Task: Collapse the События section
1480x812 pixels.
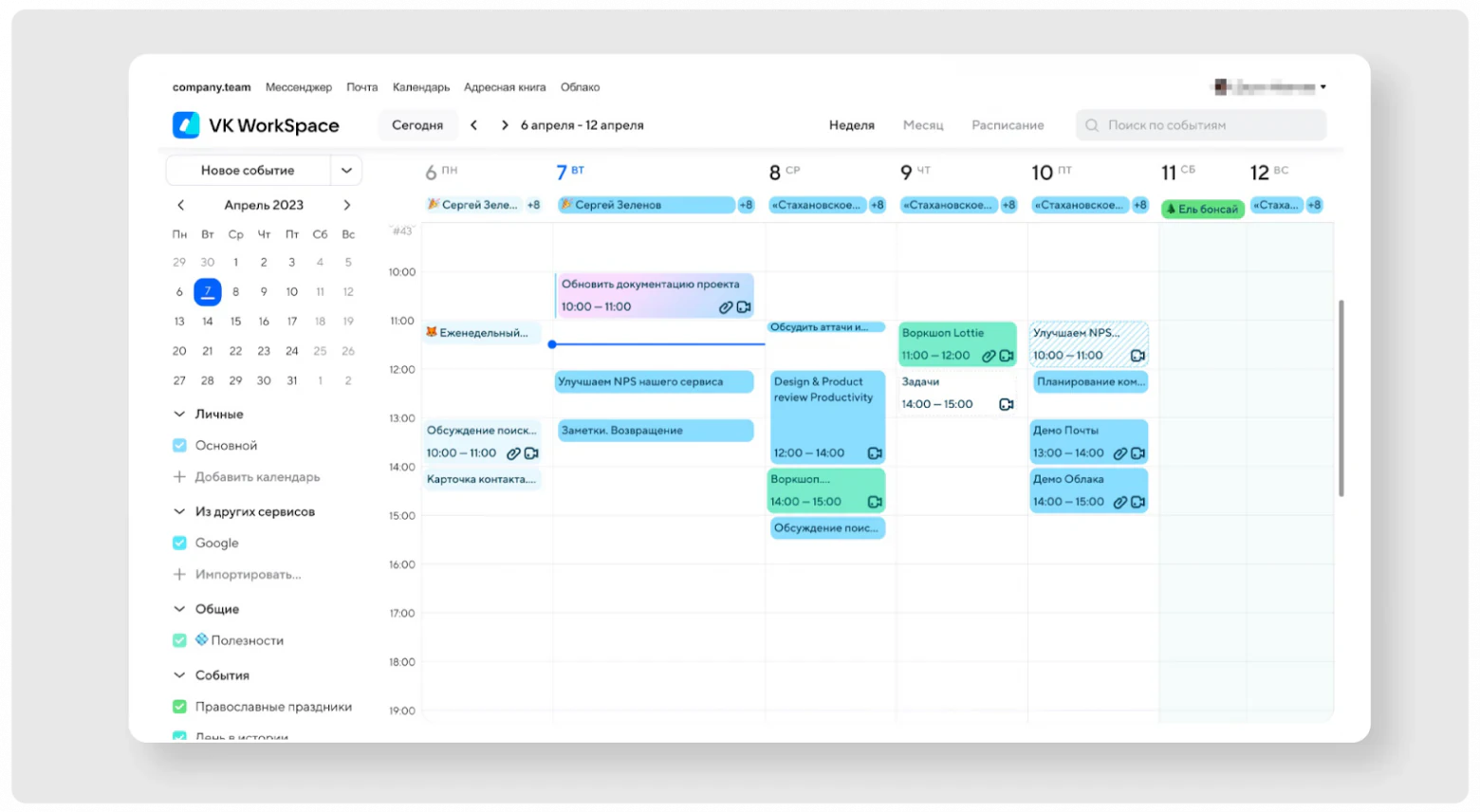Action: (179, 675)
